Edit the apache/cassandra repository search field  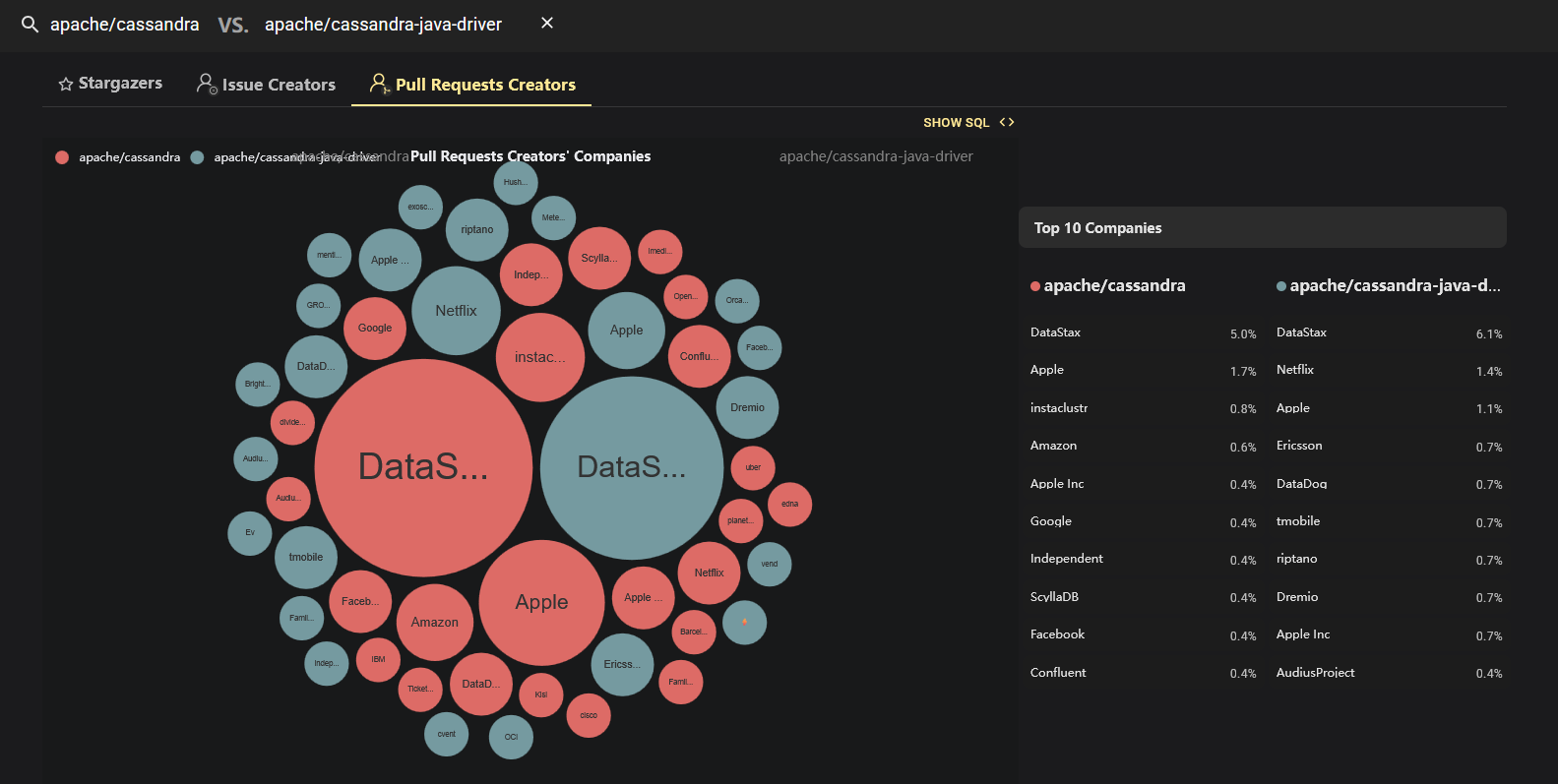coord(124,25)
